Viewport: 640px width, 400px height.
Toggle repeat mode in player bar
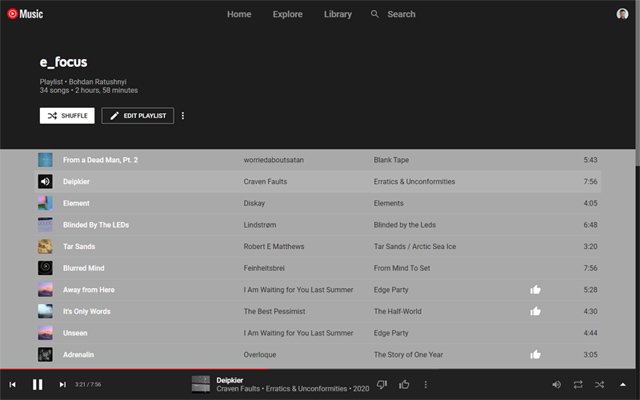click(x=578, y=384)
